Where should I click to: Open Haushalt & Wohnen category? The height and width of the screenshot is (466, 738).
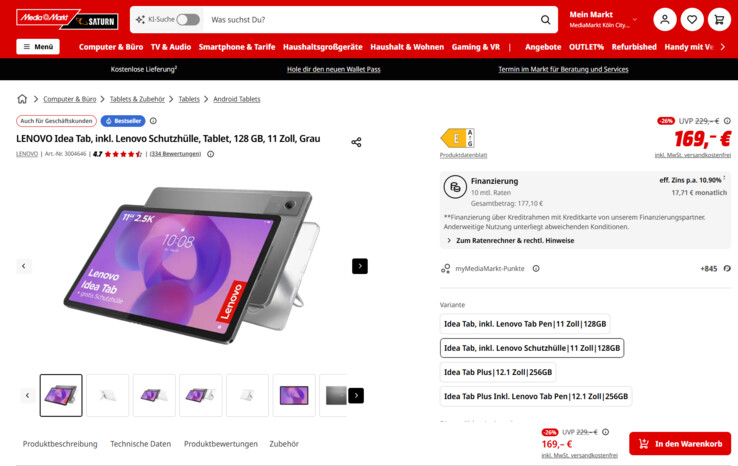coord(407,47)
